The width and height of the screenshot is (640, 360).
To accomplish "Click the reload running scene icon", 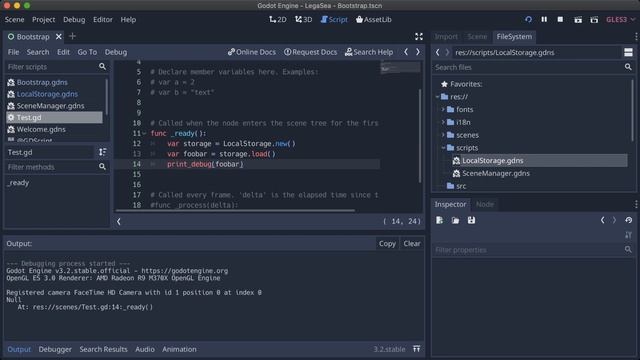I will pos(528,20).
